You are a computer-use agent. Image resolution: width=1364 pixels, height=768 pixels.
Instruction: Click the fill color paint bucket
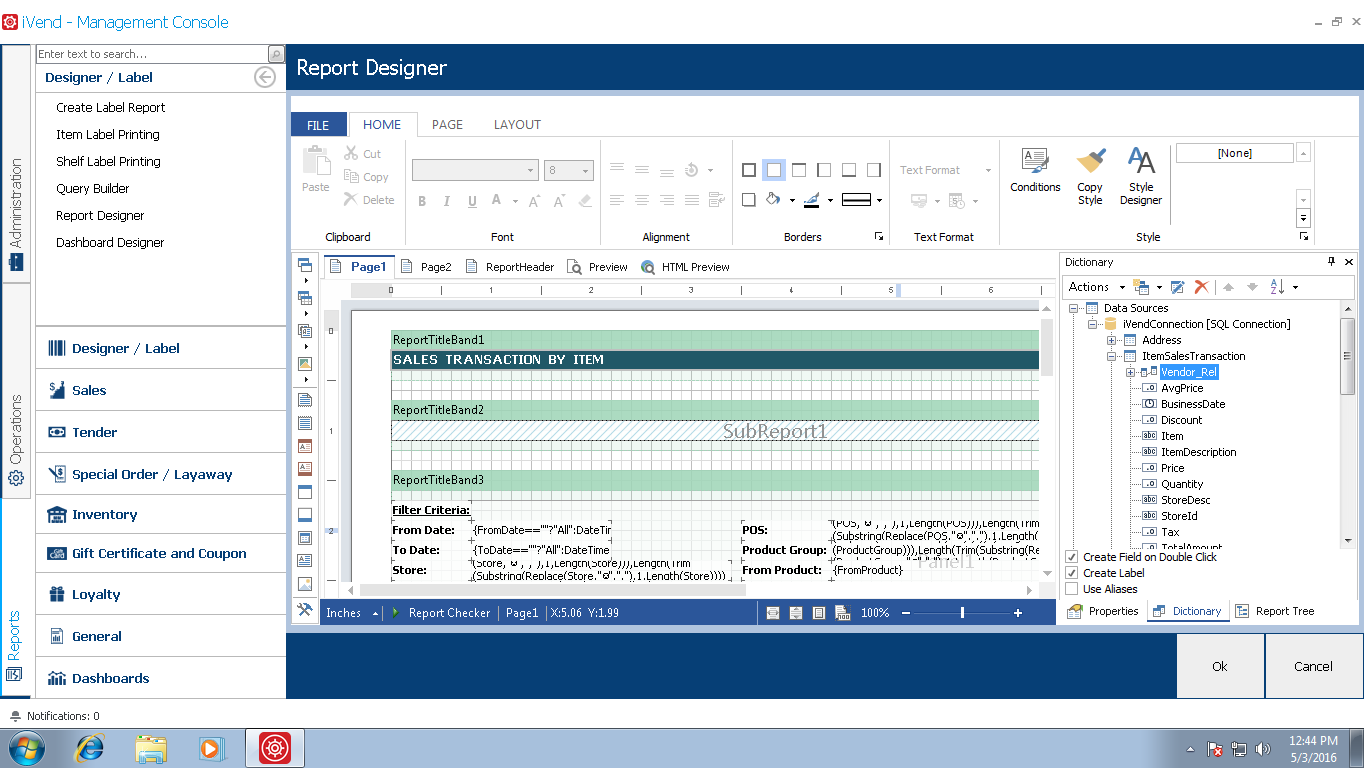pyautogui.click(x=772, y=200)
